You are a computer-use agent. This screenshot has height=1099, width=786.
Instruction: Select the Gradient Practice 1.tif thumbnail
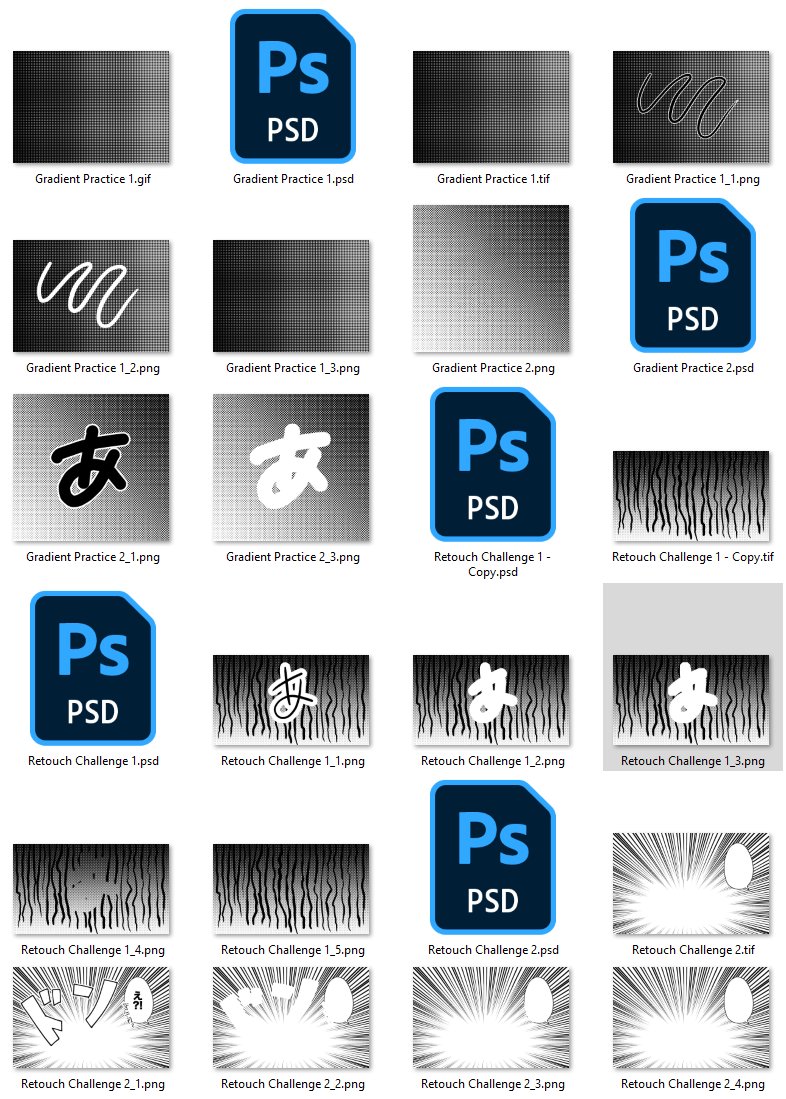[491, 107]
